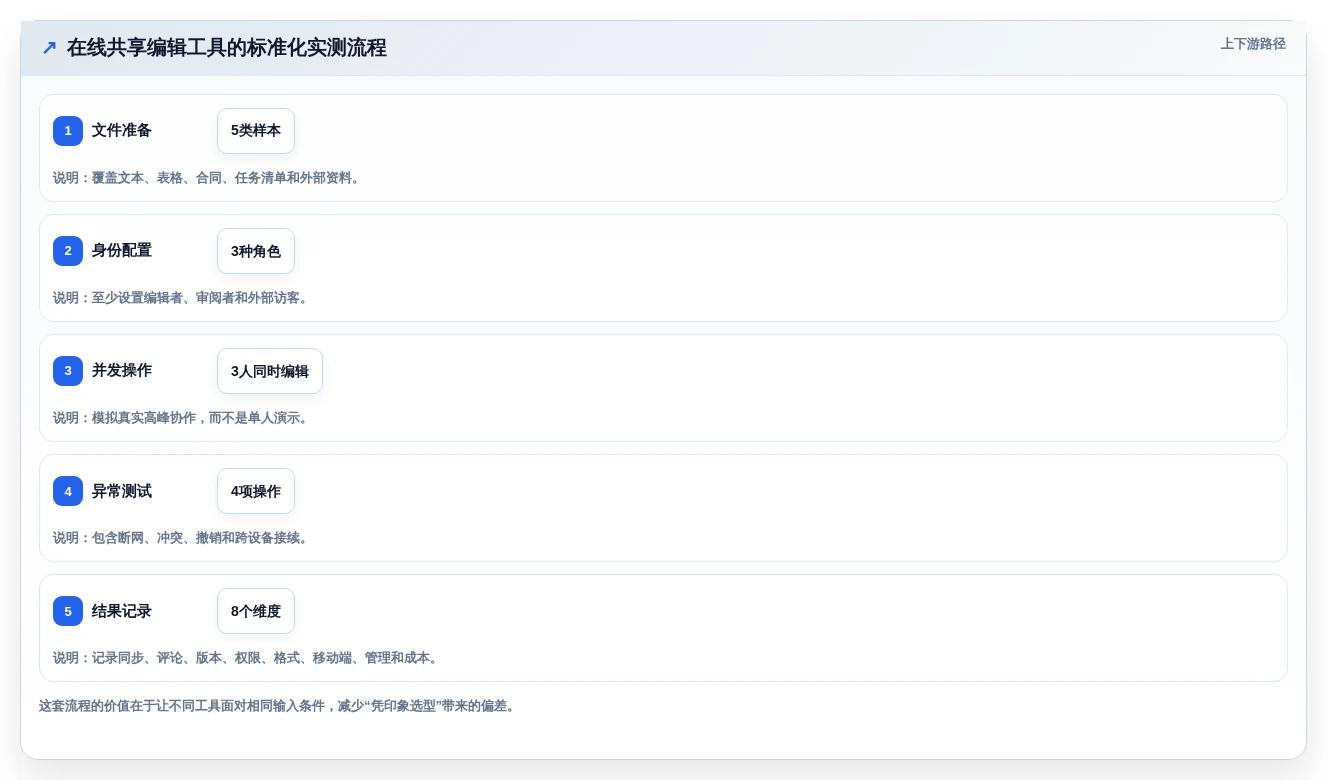Click the 8个维度 tag

click(256, 611)
